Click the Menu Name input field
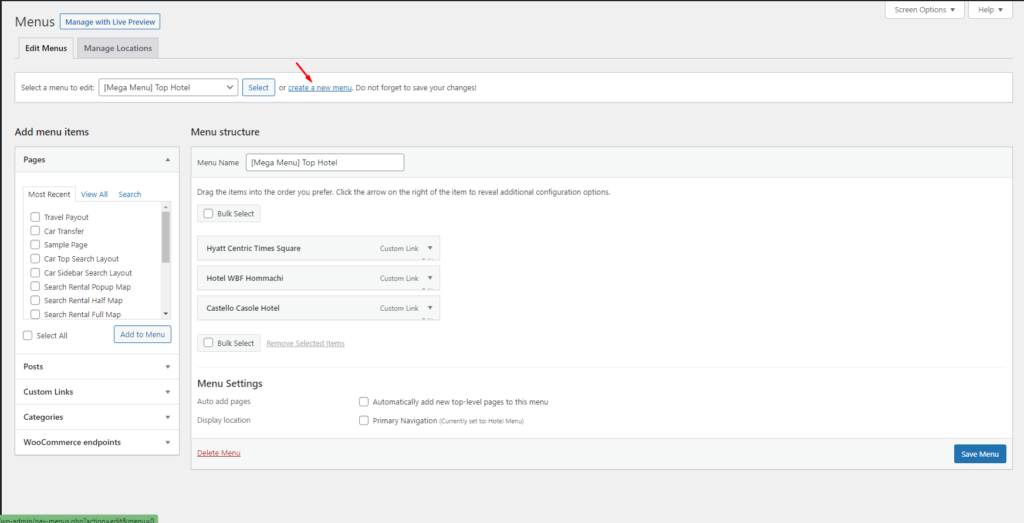The height and width of the screenshot is (523, 1024). coord(325,162)
